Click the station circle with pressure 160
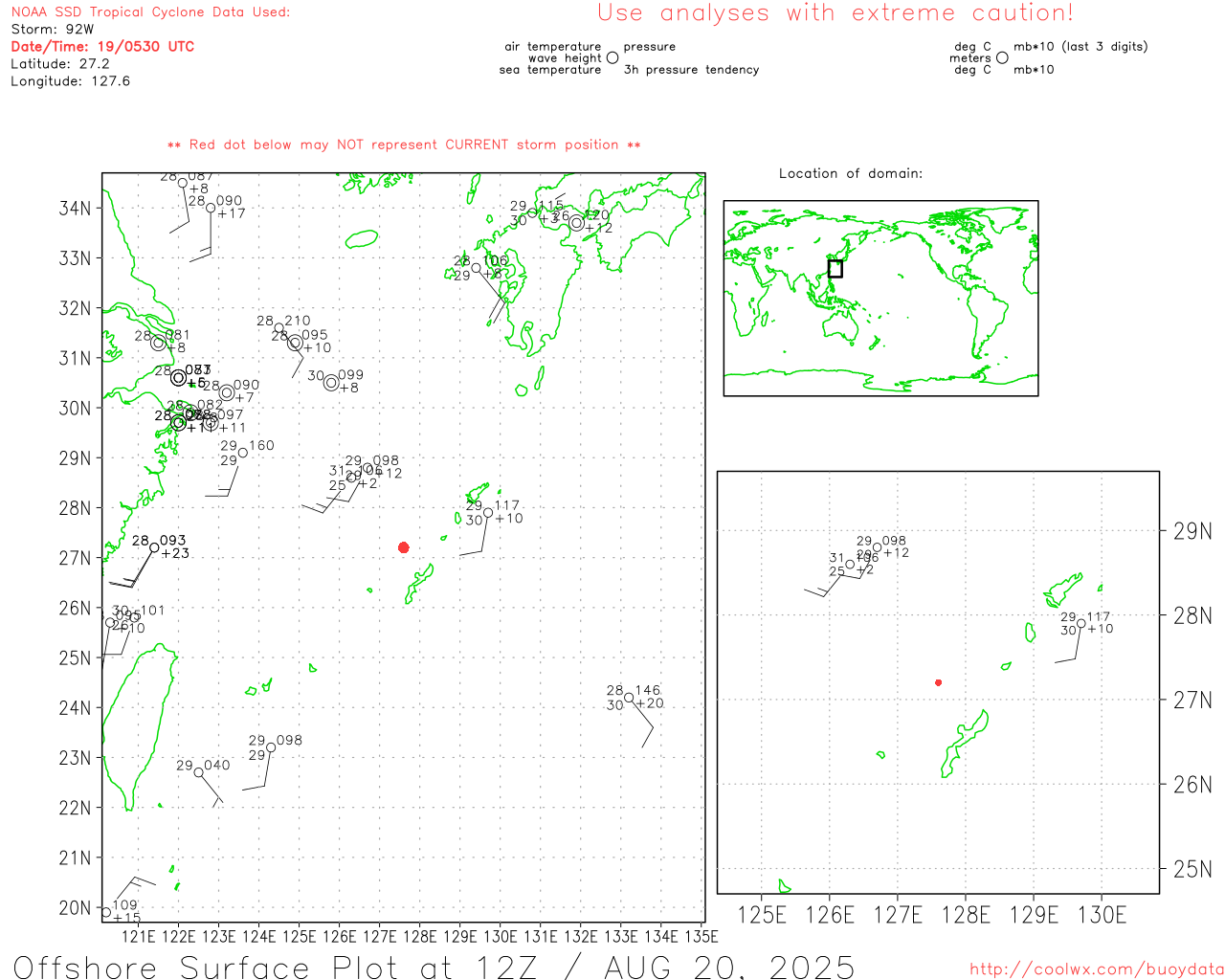Screen dimensions: 1225x980 [x=243, y=453]
